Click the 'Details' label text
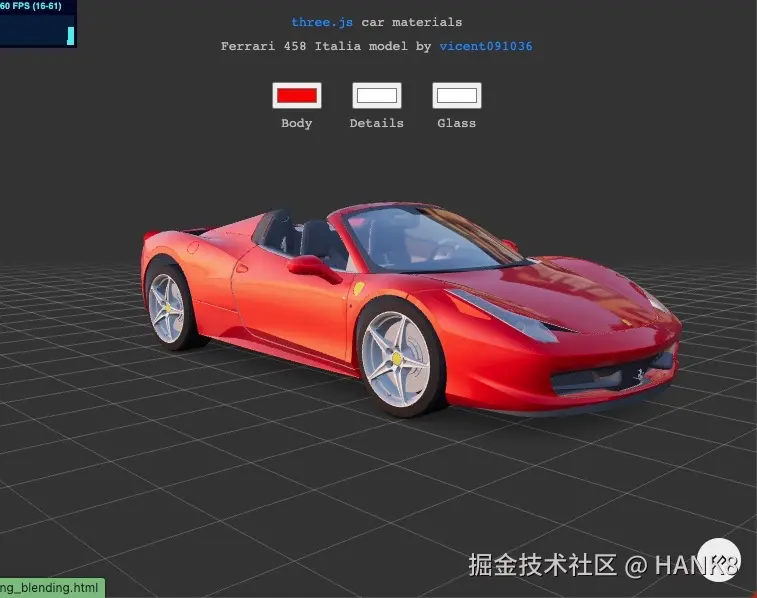This screenshot has width=757, height=598. click(x=377, y=123)
